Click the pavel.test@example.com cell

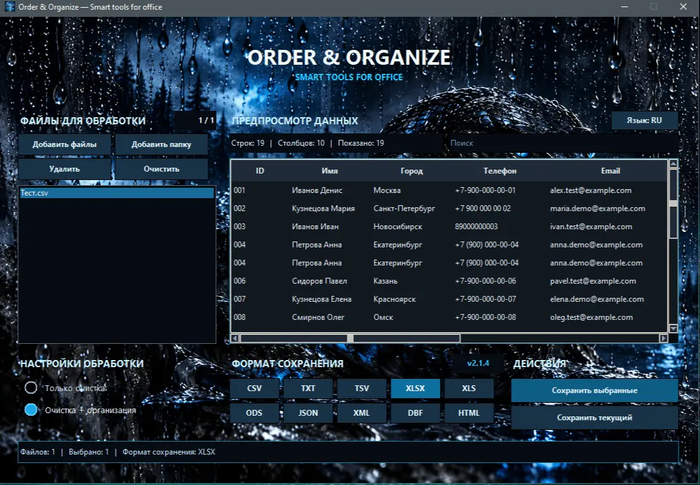pos(593,281)
